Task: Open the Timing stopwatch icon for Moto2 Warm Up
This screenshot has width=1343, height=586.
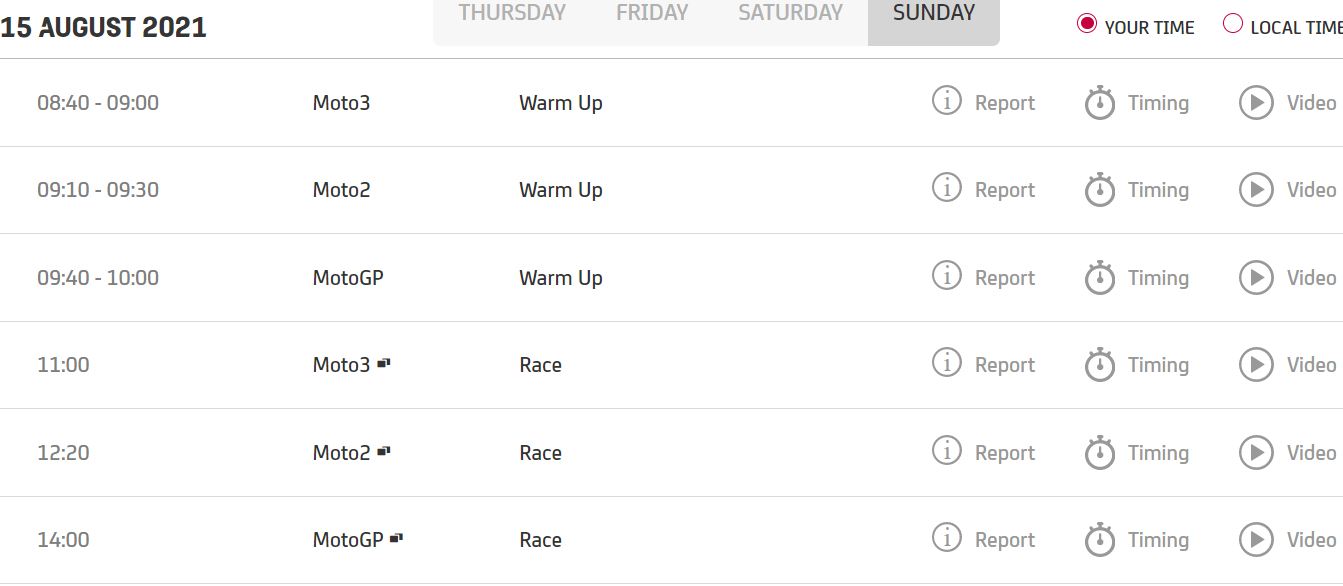Action: (1100, 190)
